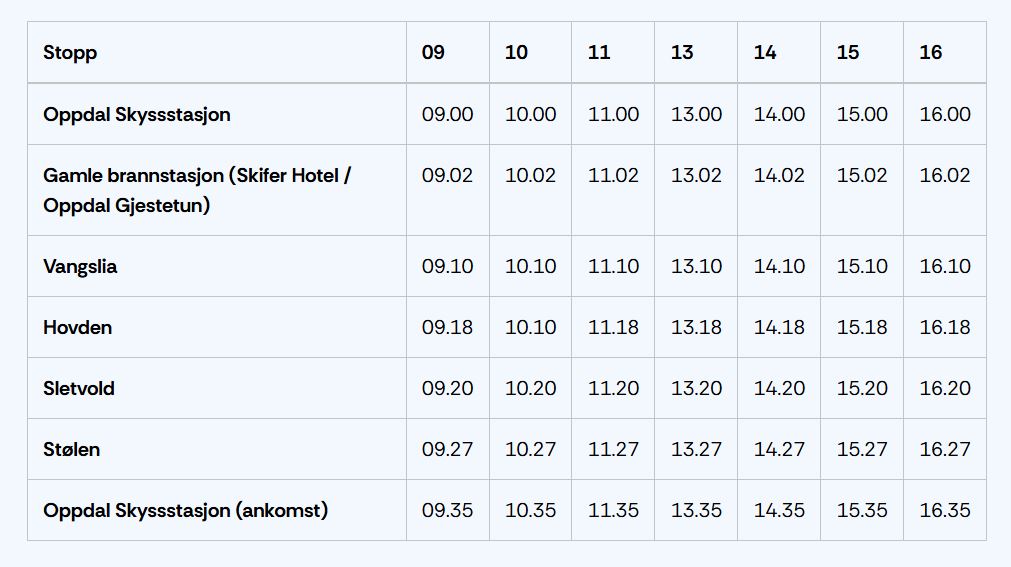Click the 13 column header

[x=682, y=53]
